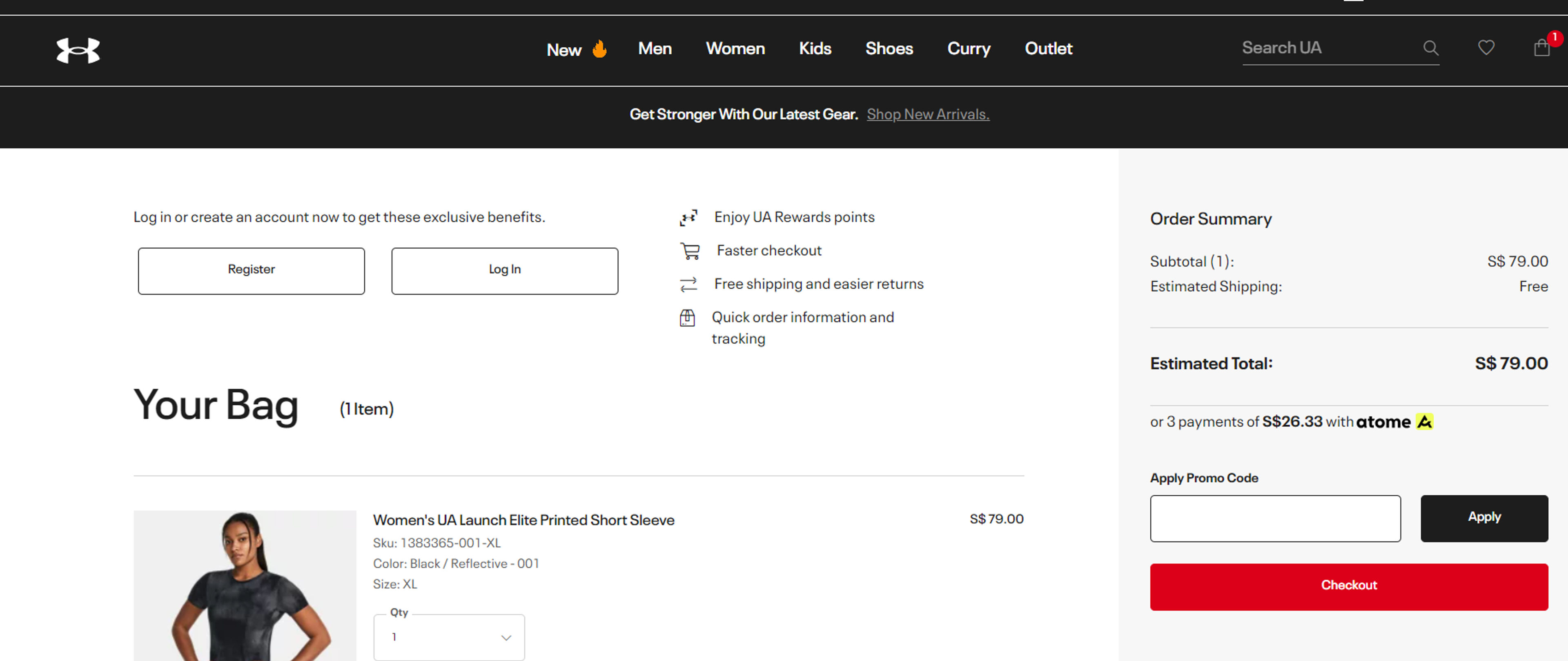Viewport: 1568px width, 661px height.
Task: Click the Size: XL text
Action: tap(395, 584)
